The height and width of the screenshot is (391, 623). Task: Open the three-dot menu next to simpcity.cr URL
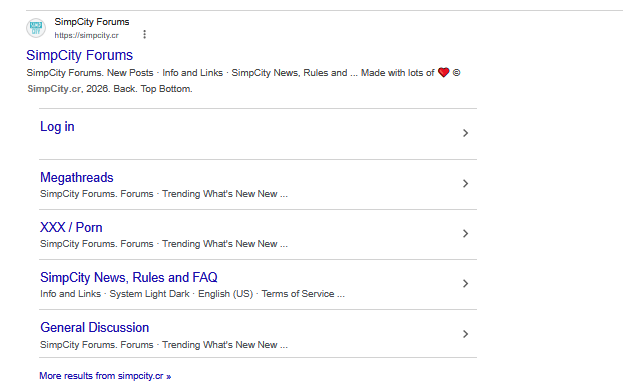coord(145,35)
